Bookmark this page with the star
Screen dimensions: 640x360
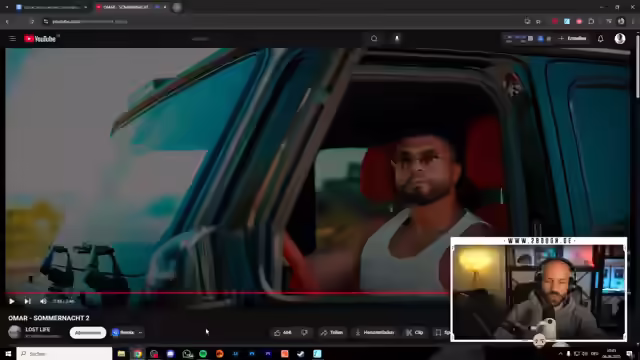click(538, 22)
